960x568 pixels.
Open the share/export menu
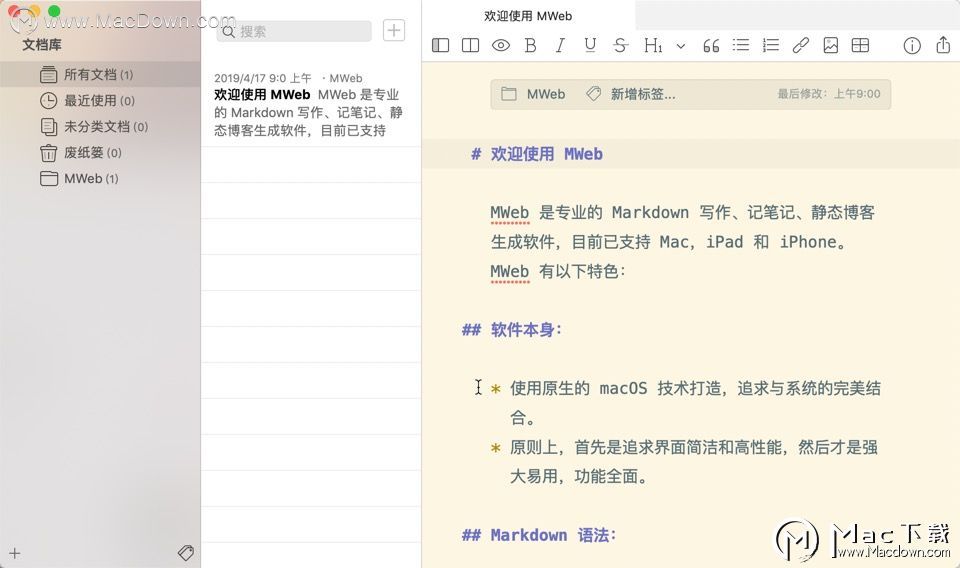pos(943,45)
